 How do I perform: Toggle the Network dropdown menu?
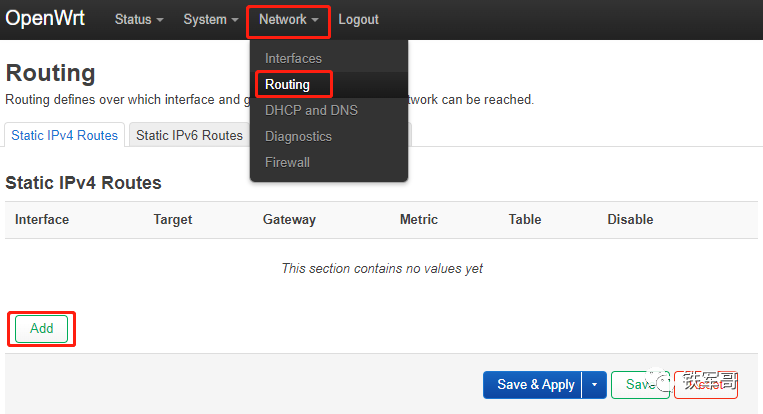289,19
